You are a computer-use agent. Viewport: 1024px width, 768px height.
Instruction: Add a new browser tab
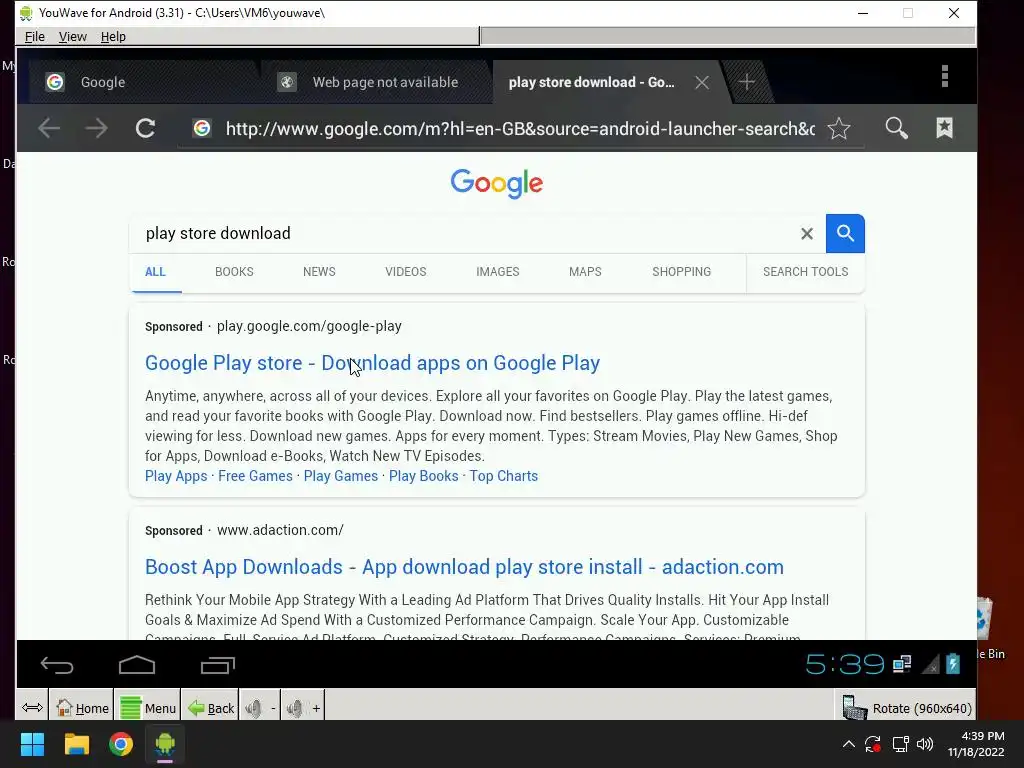(x=746, y=82)
